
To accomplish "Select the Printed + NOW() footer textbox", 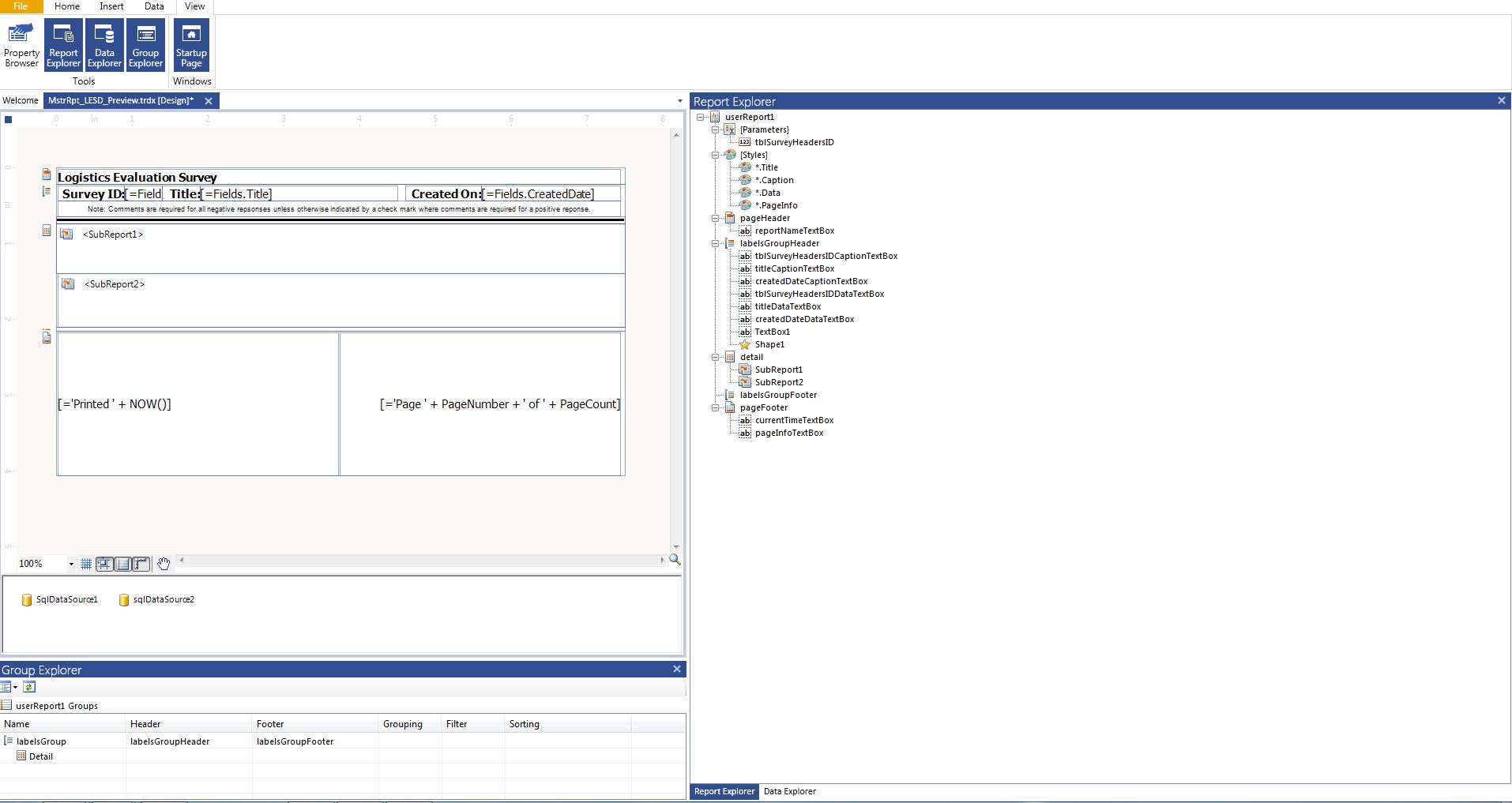I will pos(197,404).
